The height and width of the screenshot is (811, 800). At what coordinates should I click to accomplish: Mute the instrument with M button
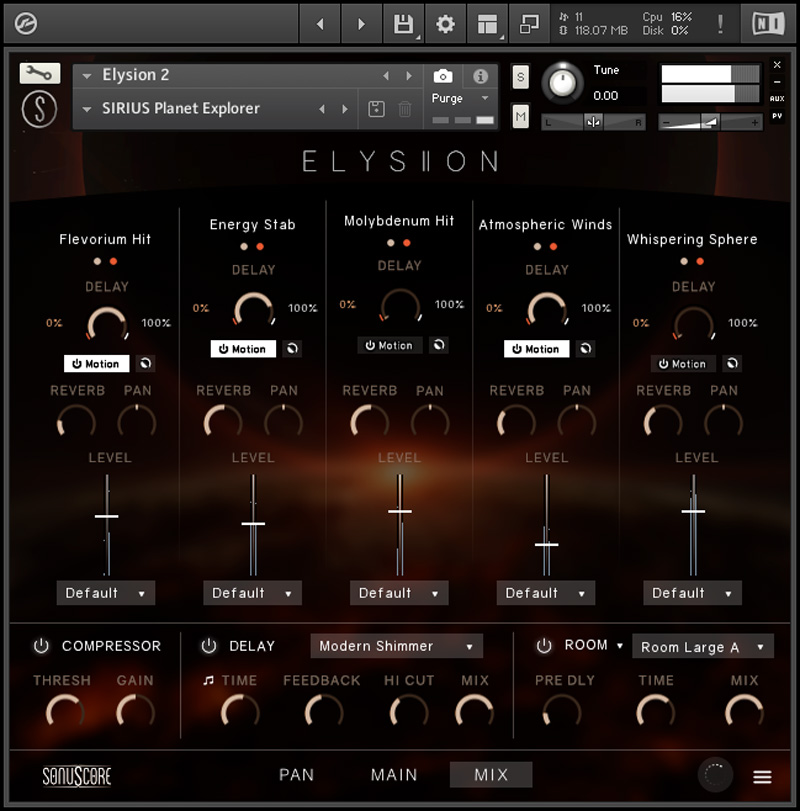[x=520, y=116]
